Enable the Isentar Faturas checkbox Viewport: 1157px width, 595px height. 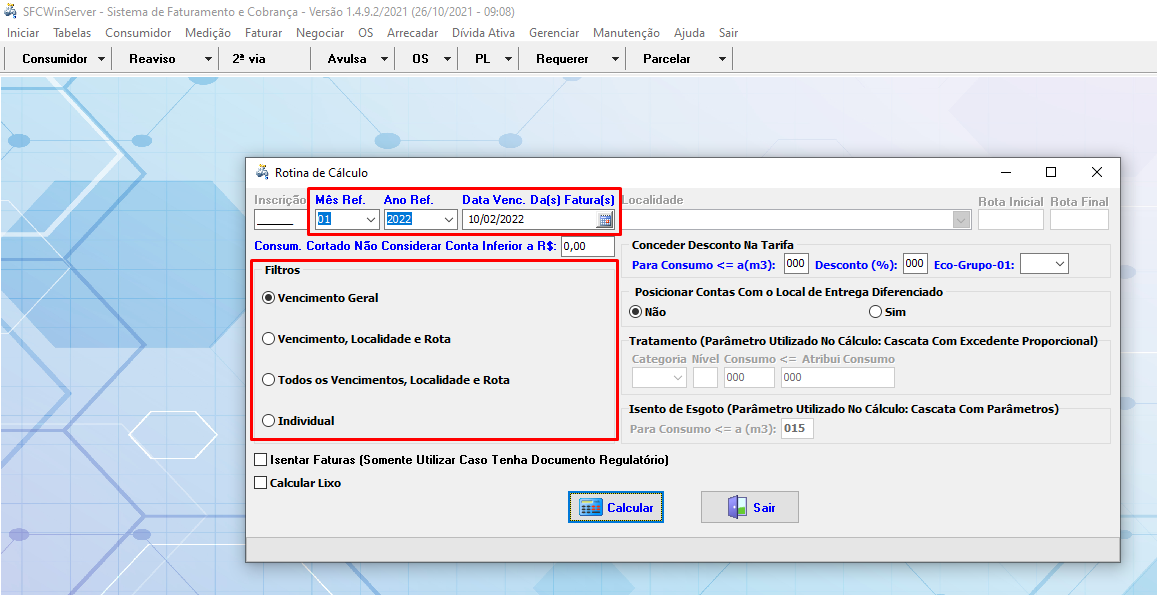(261, 461)
